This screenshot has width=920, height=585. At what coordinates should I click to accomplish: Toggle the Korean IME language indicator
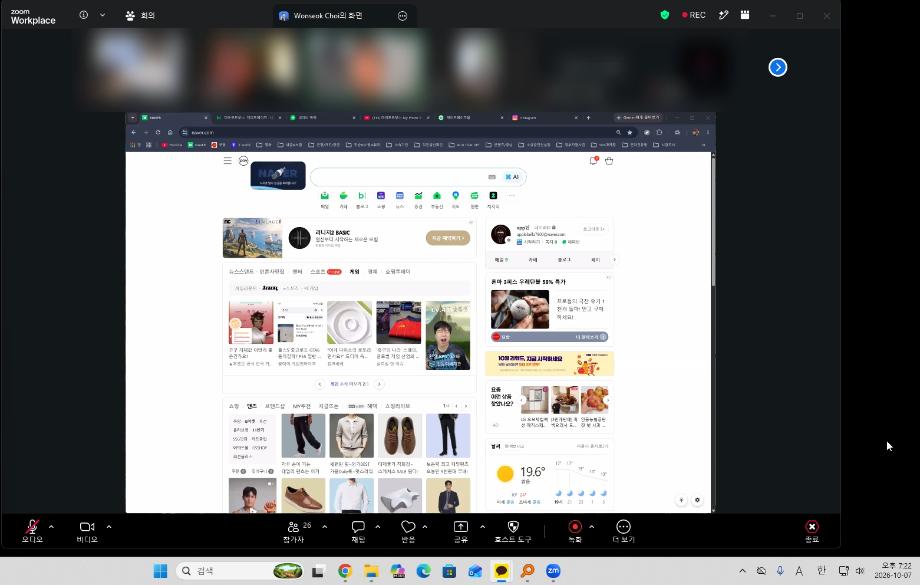(821, 571)
